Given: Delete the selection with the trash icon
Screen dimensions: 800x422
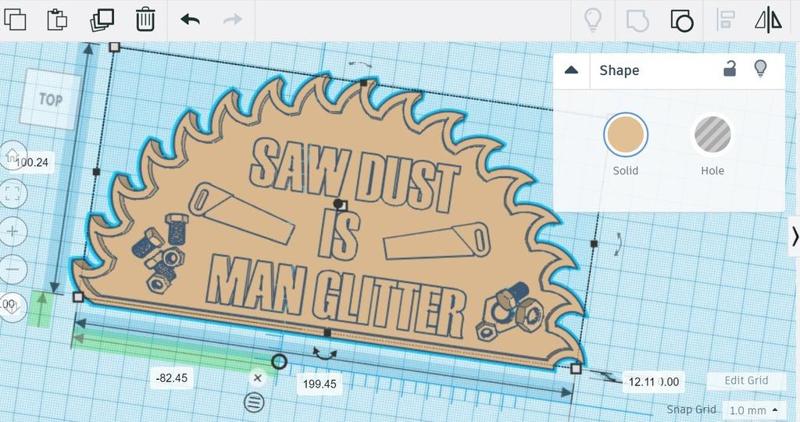Looking at the screenshot, I should click(145, 19).
